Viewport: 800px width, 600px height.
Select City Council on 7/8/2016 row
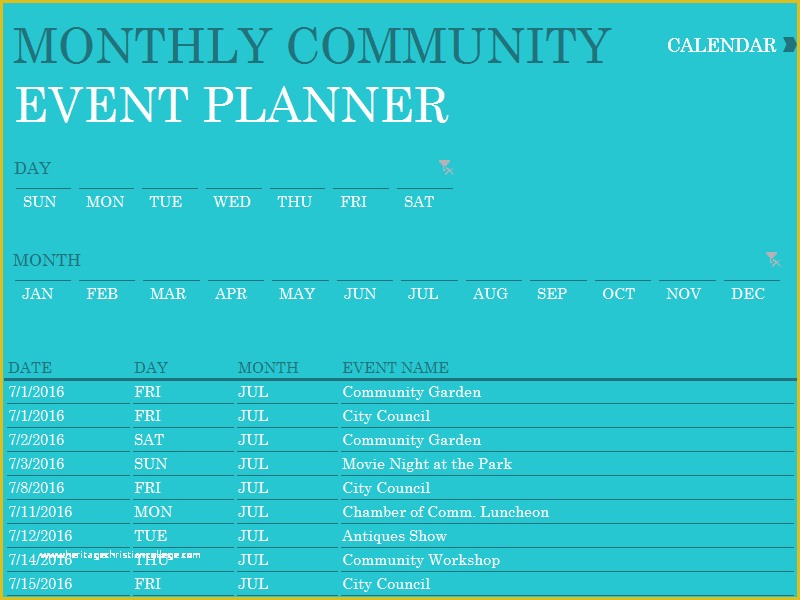(567, 488)
